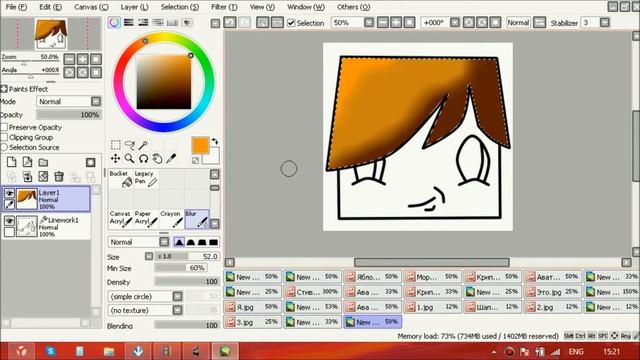This screenshot has width=640, height=360.
Task: Select the Bucket tool
Action: [120, 179]
